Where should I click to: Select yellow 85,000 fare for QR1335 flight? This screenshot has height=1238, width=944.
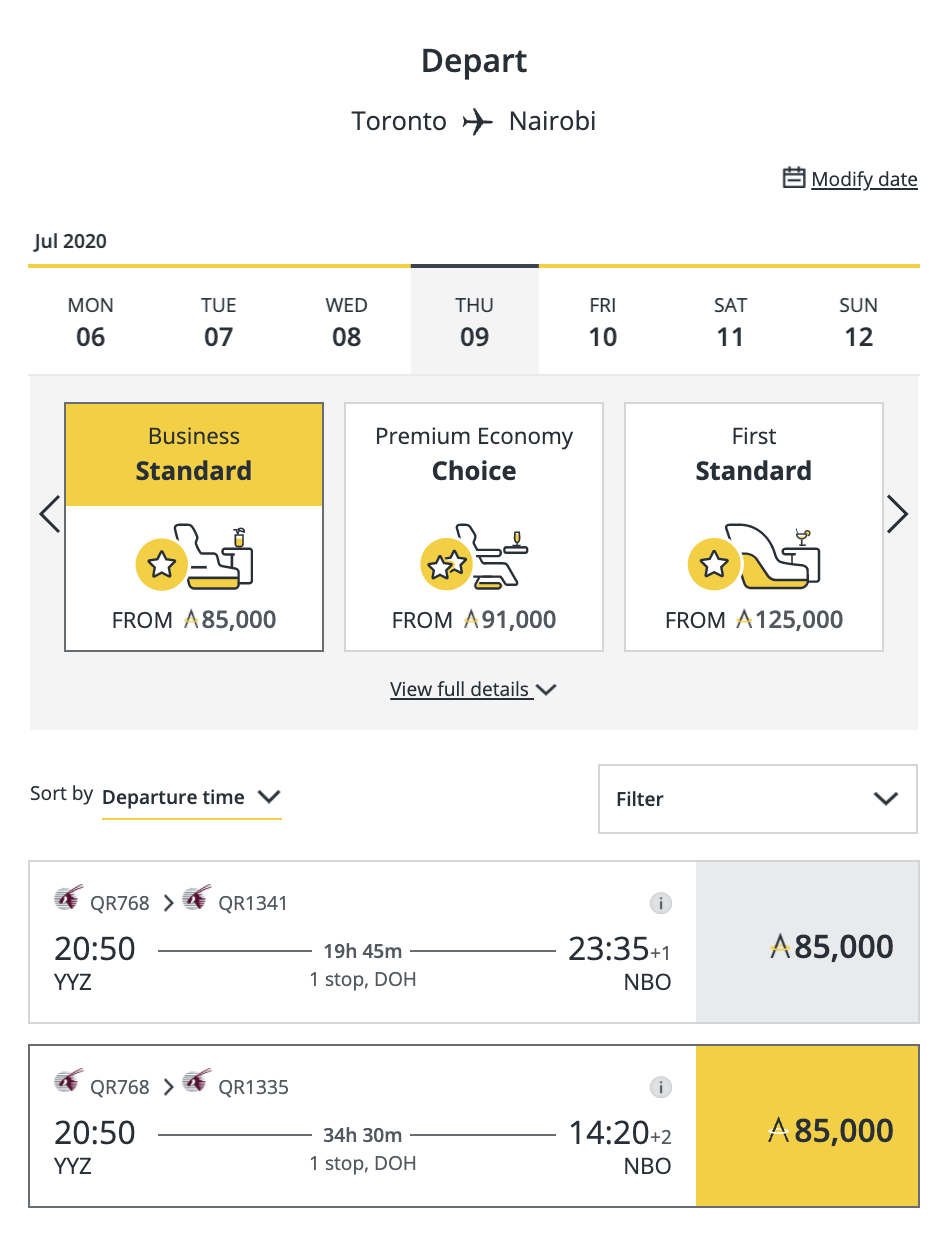(x=807, y=1130)
